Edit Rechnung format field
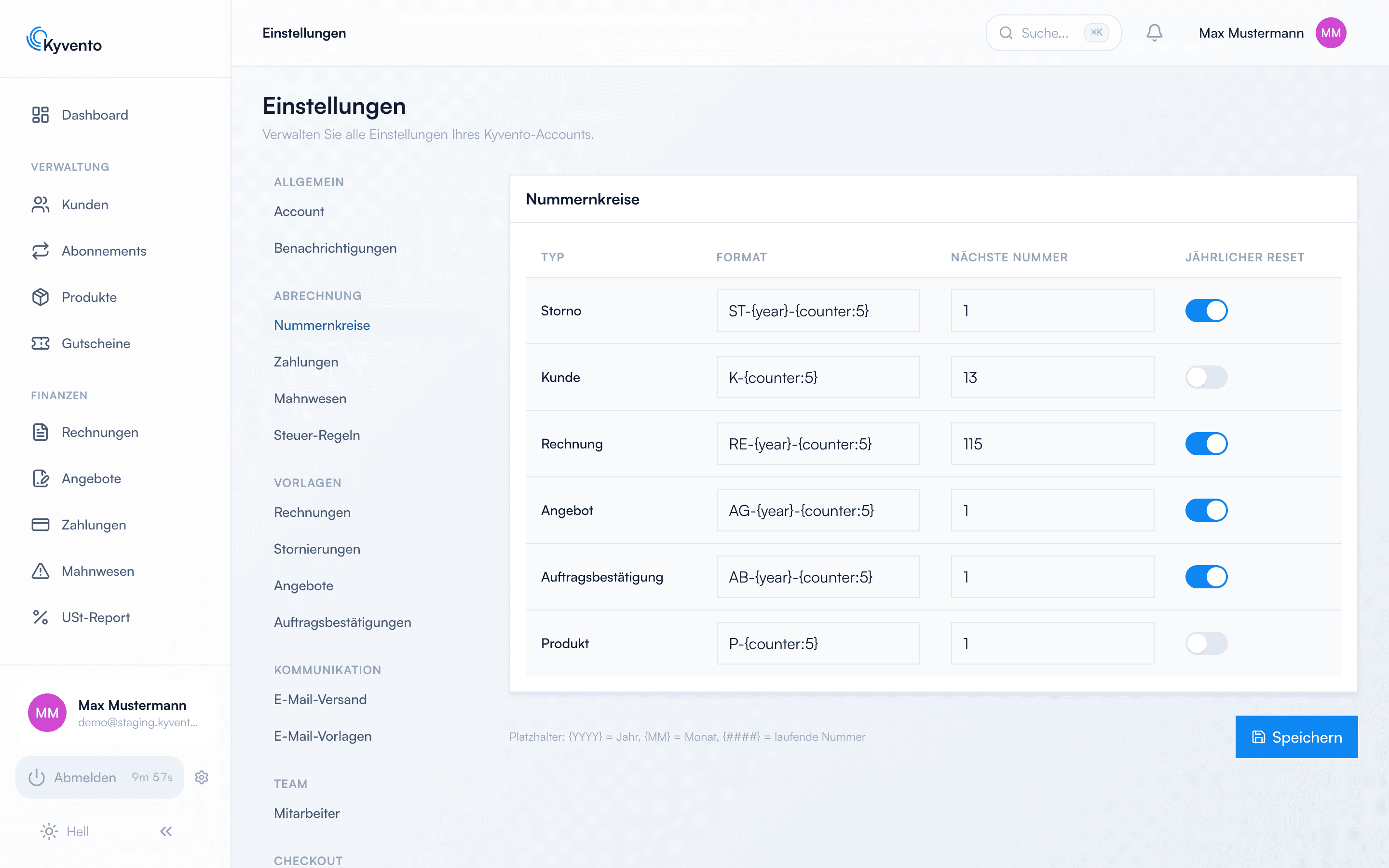 (x=818, y=444)
